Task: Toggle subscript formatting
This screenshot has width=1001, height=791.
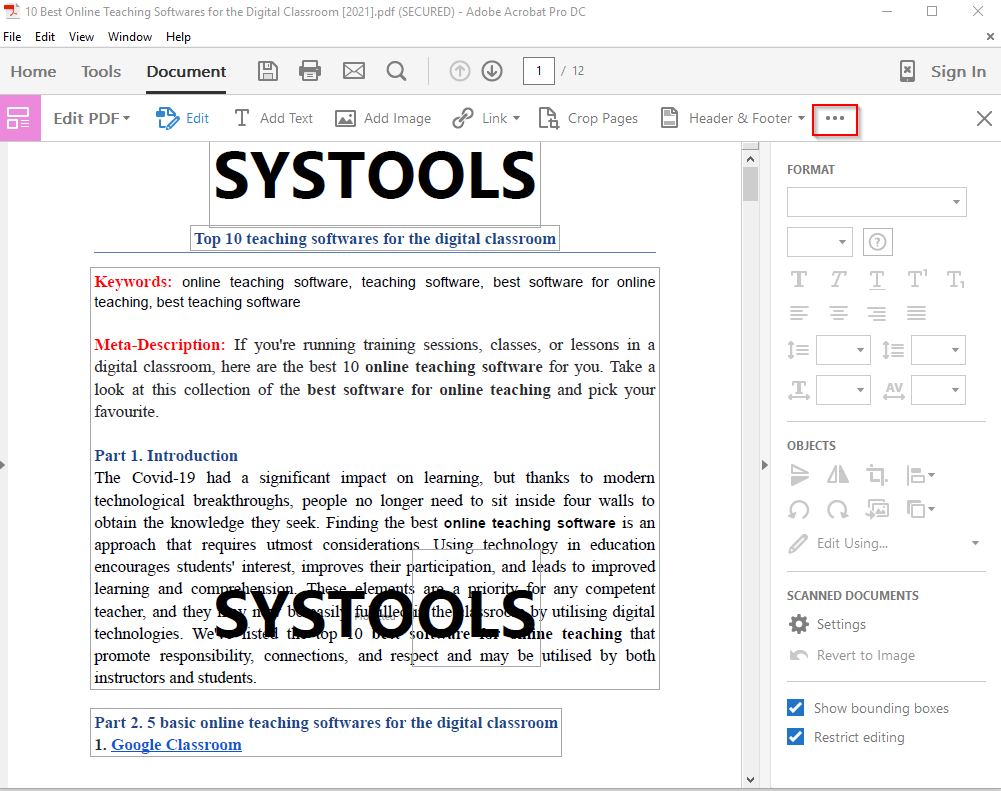Action: [x=956, y=280]
